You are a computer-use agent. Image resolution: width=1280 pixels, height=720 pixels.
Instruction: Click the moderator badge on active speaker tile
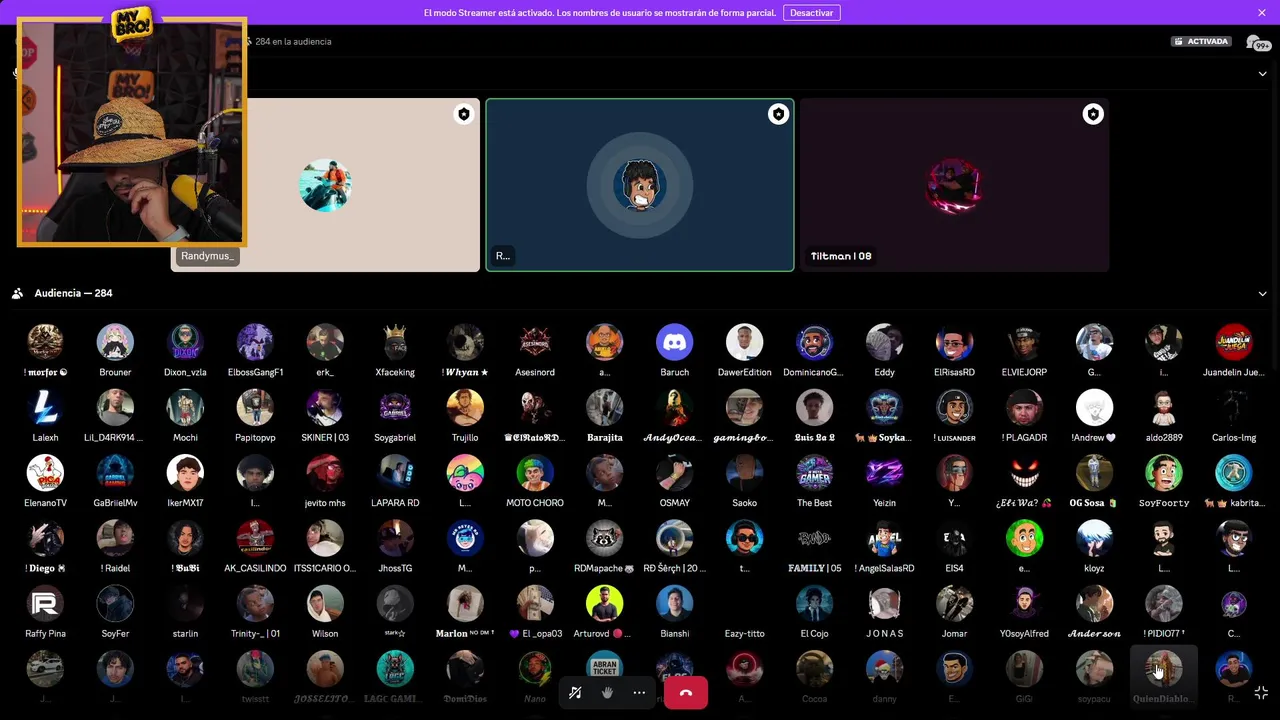pos(777,115)
